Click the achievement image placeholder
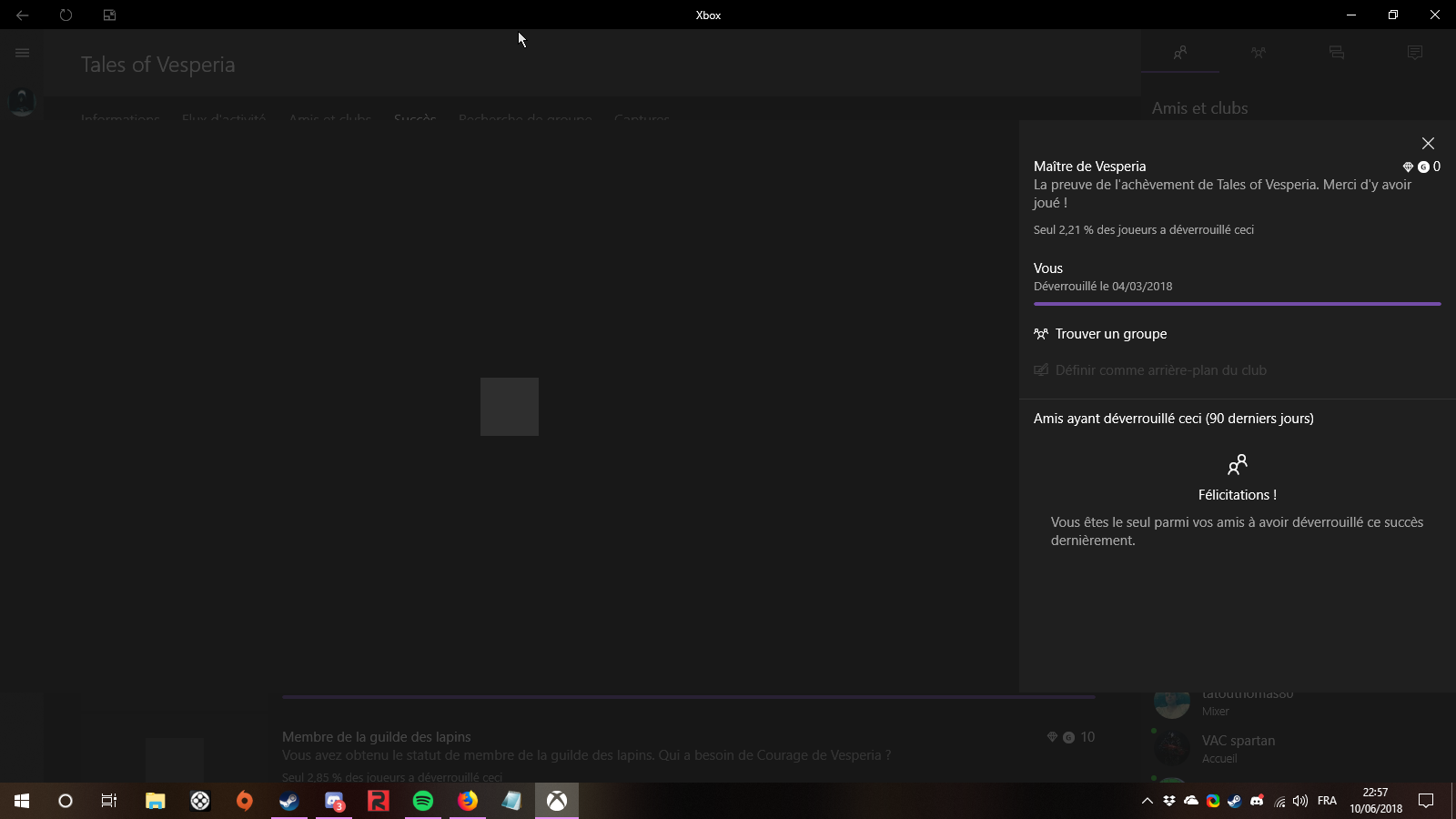The image size is (1456, 819). click(510, 407)
